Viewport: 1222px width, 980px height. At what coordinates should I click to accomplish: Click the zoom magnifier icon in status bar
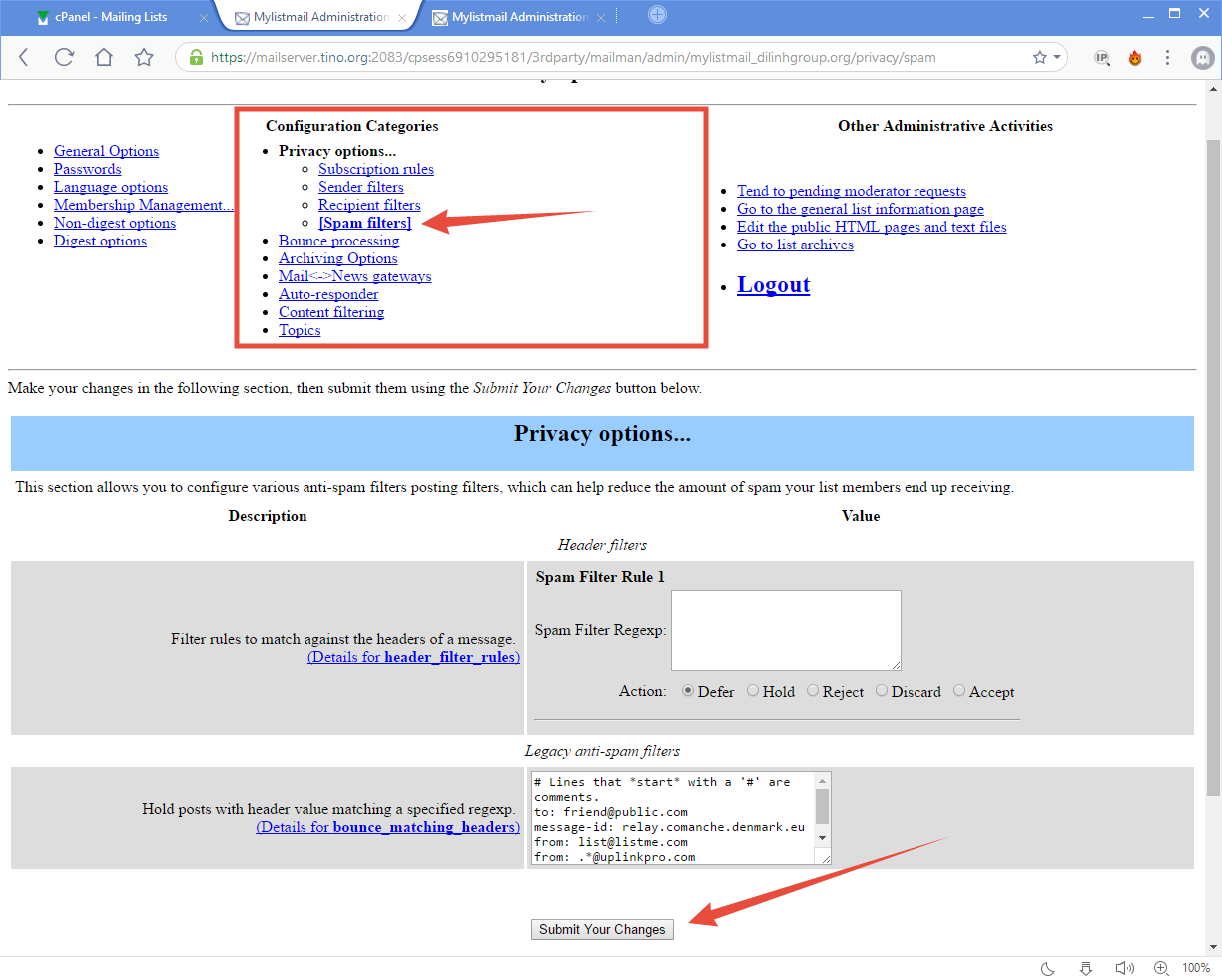(x=1161, y=968)
